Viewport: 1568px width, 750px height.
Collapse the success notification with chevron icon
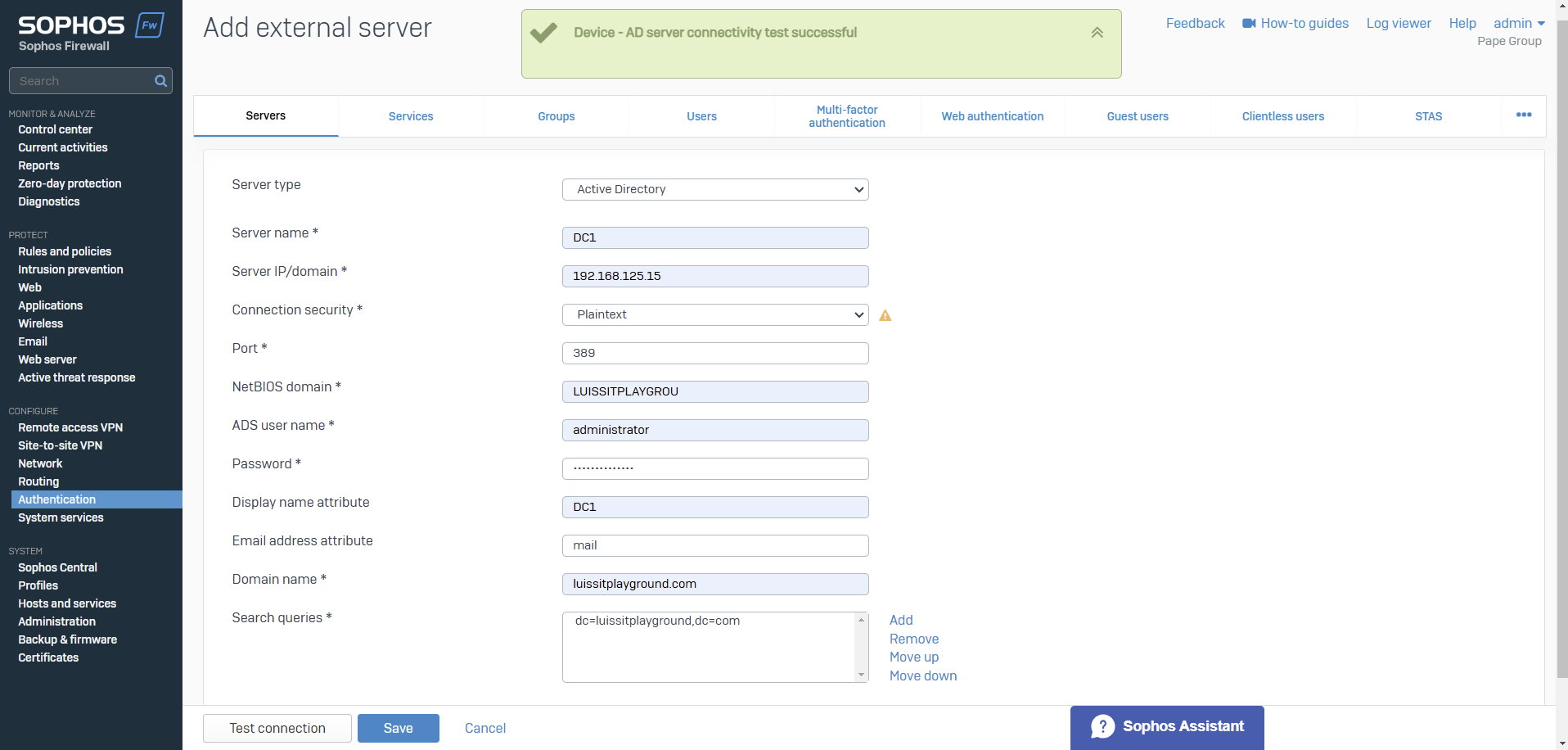[1097, 33]
